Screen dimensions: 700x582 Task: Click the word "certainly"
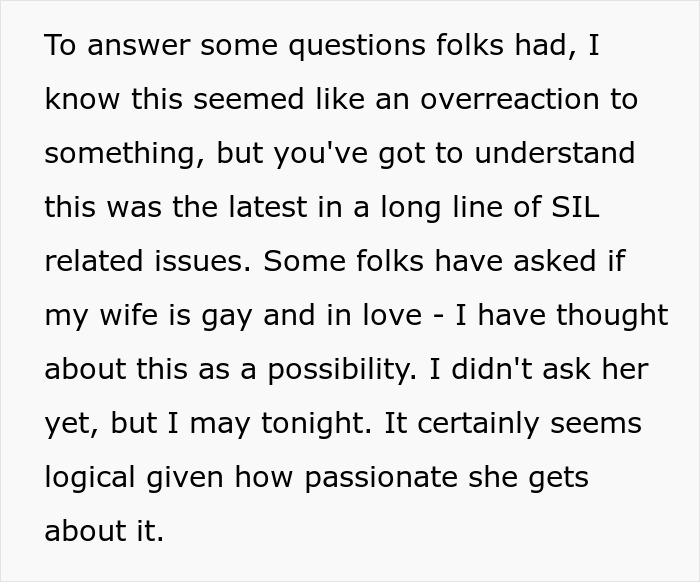coord(478,424)
